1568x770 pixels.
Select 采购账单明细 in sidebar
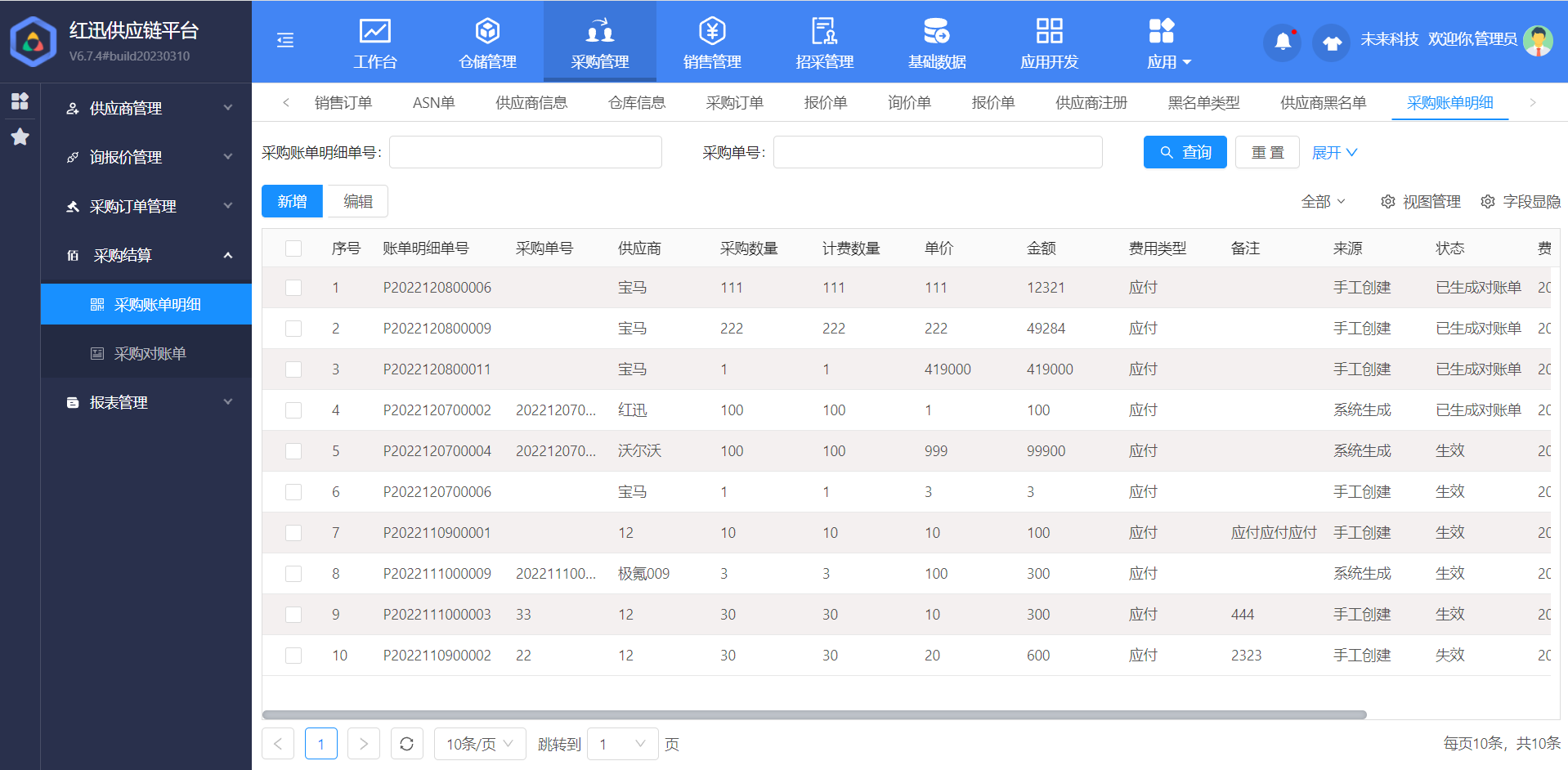point(146,304)
